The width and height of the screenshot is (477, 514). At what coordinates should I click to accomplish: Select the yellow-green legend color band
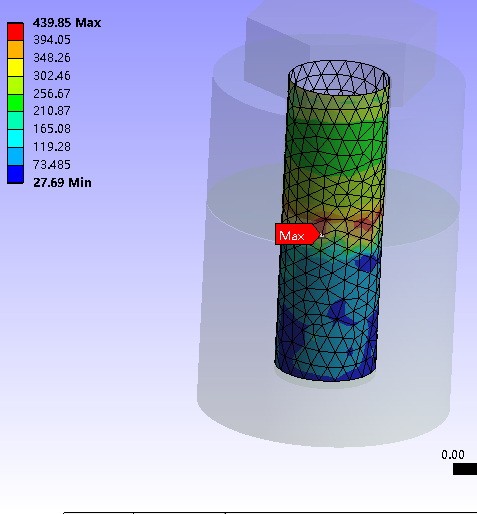pos(15,85)
